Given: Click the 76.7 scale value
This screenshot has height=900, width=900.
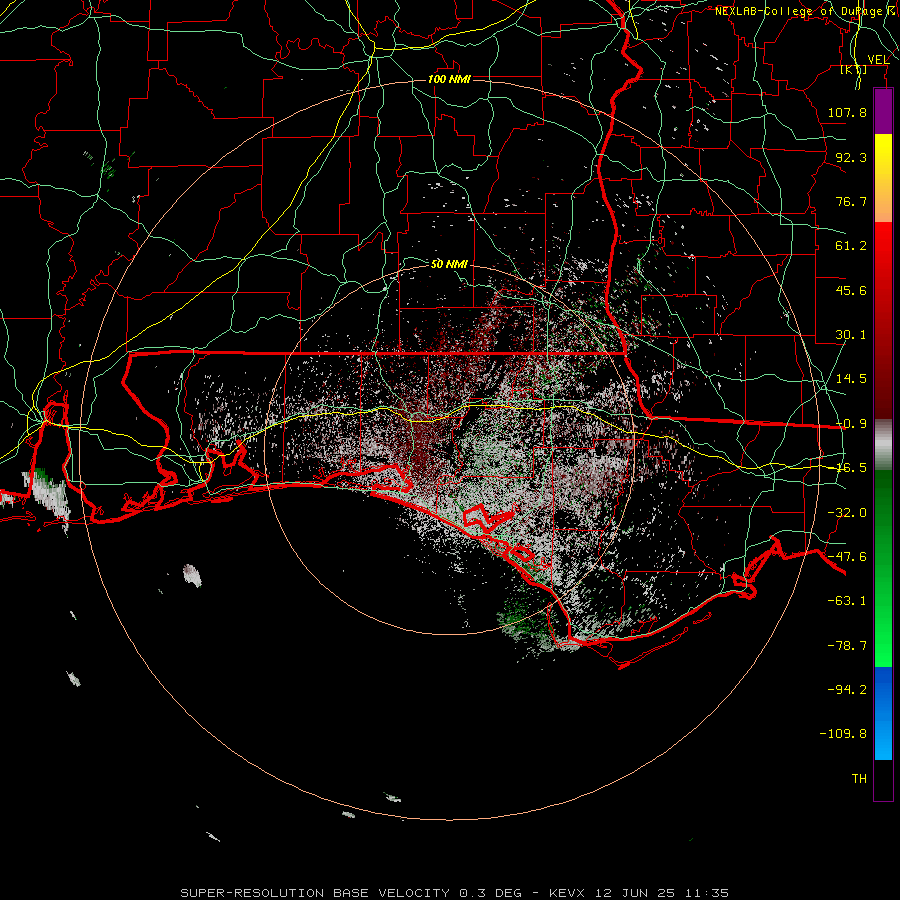Looking at the screenshot, I should (x=851, y=201).
